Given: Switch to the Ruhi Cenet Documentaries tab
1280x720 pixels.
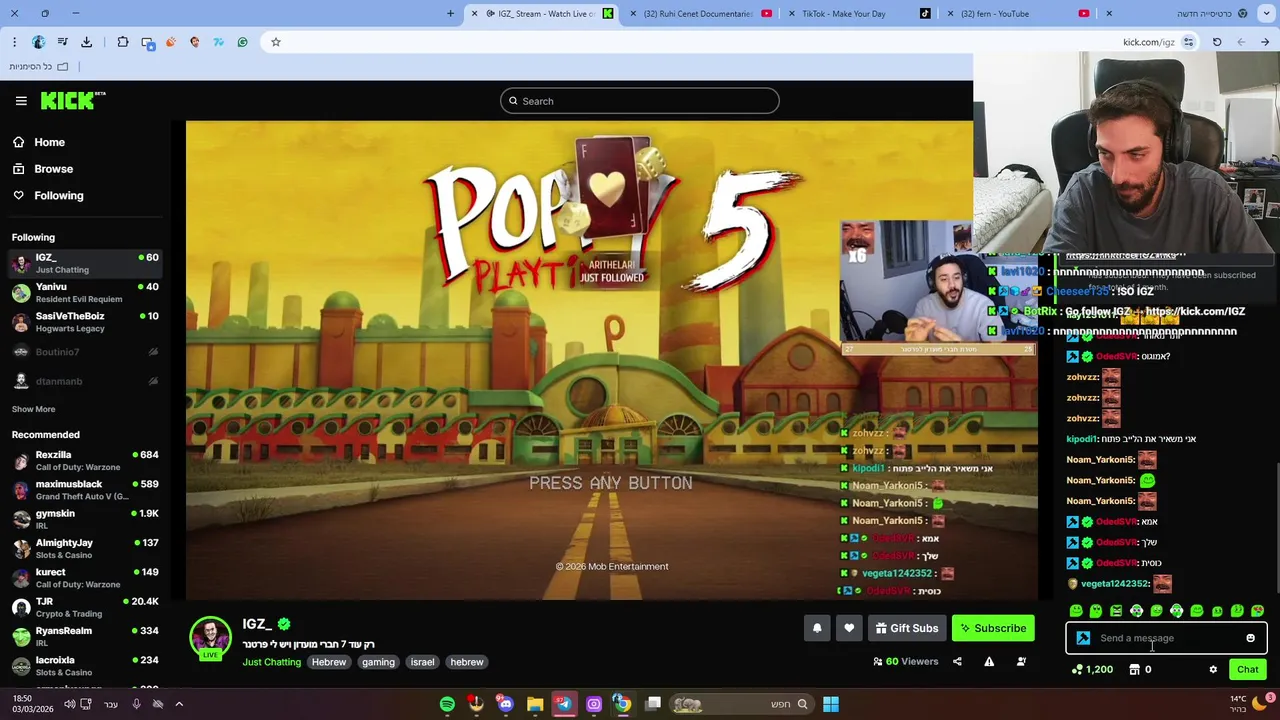Looking at the screenshot, I should (700, 14).
